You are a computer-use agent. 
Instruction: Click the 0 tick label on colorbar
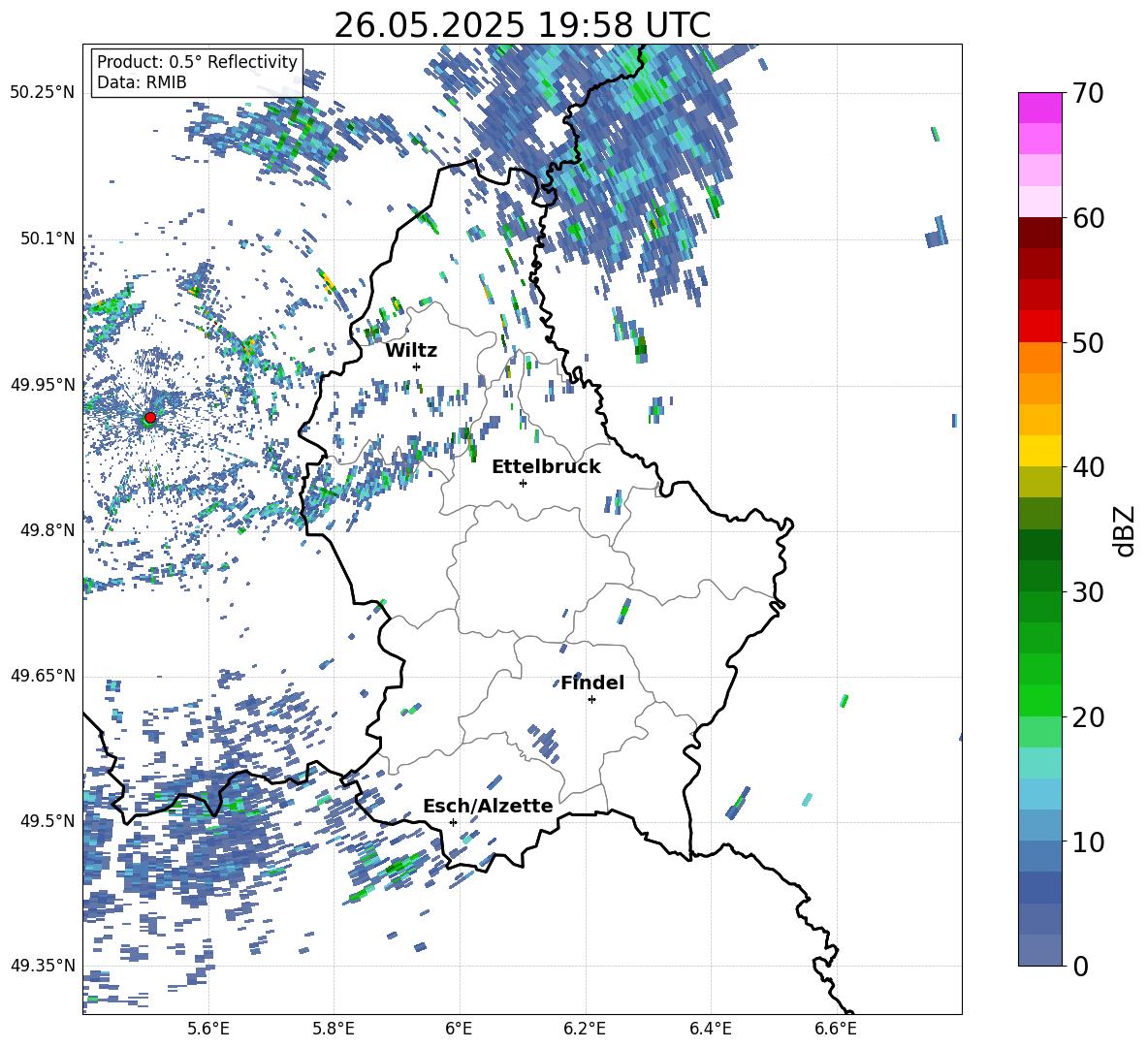[1080, 966]
